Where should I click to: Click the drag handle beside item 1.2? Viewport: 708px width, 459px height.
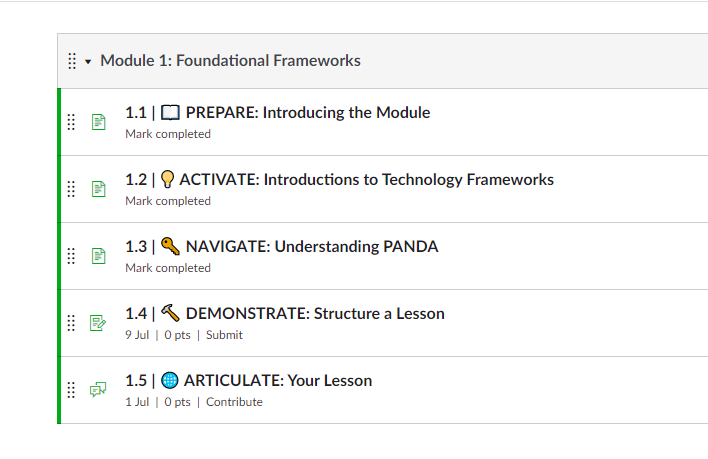[71, 189]
